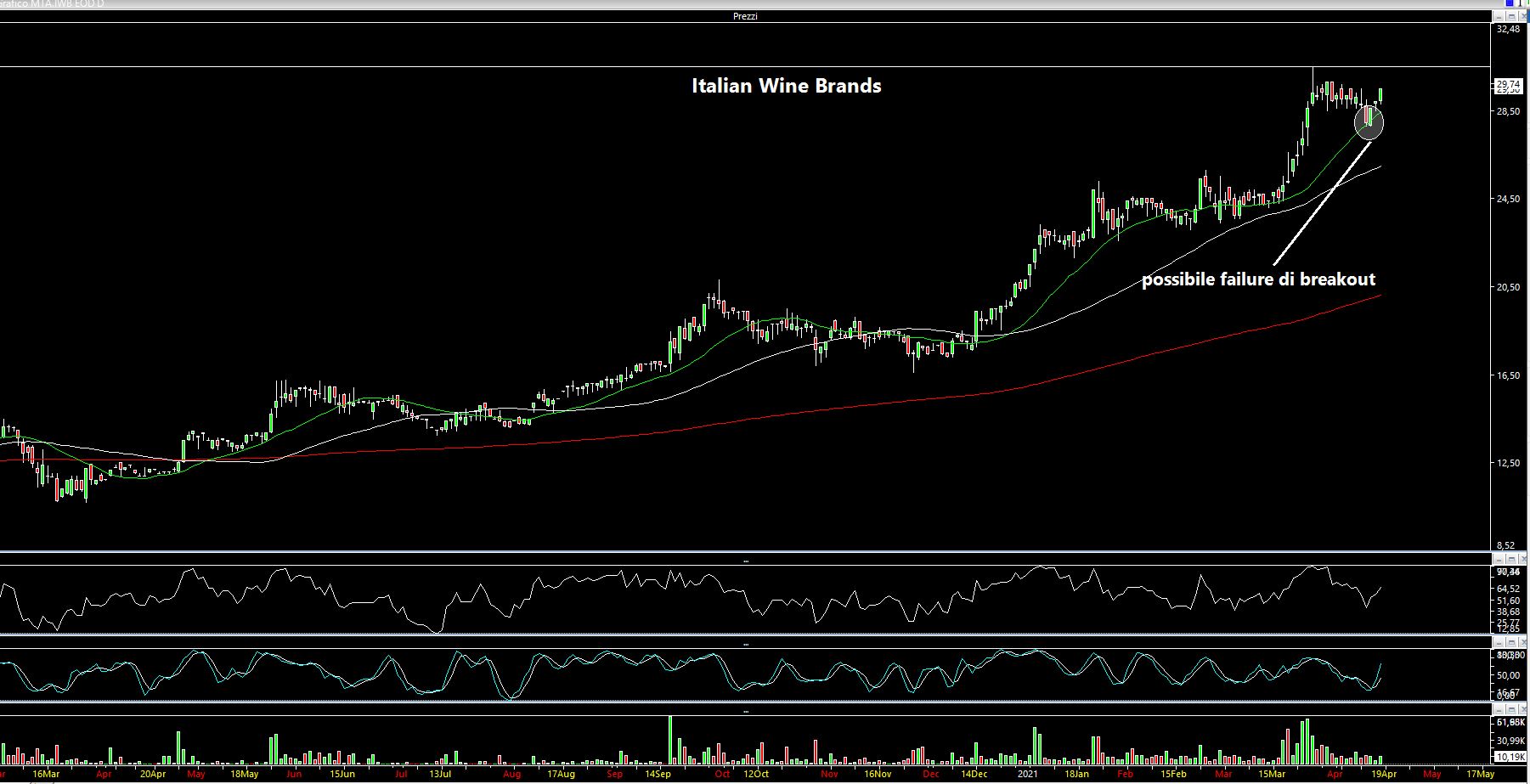
Task: Click the 28,50 price axis label
Action: pos(1508,111)
